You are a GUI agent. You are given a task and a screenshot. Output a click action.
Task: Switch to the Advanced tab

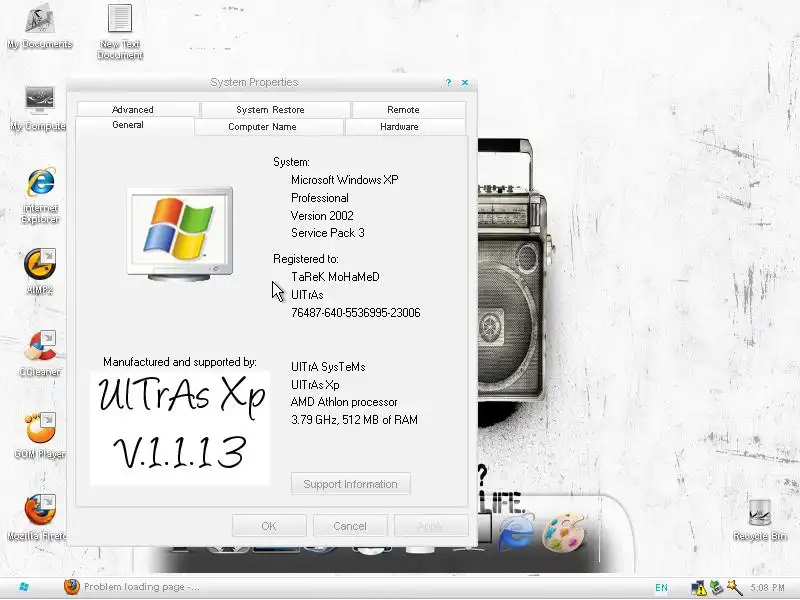pos(133,110)
